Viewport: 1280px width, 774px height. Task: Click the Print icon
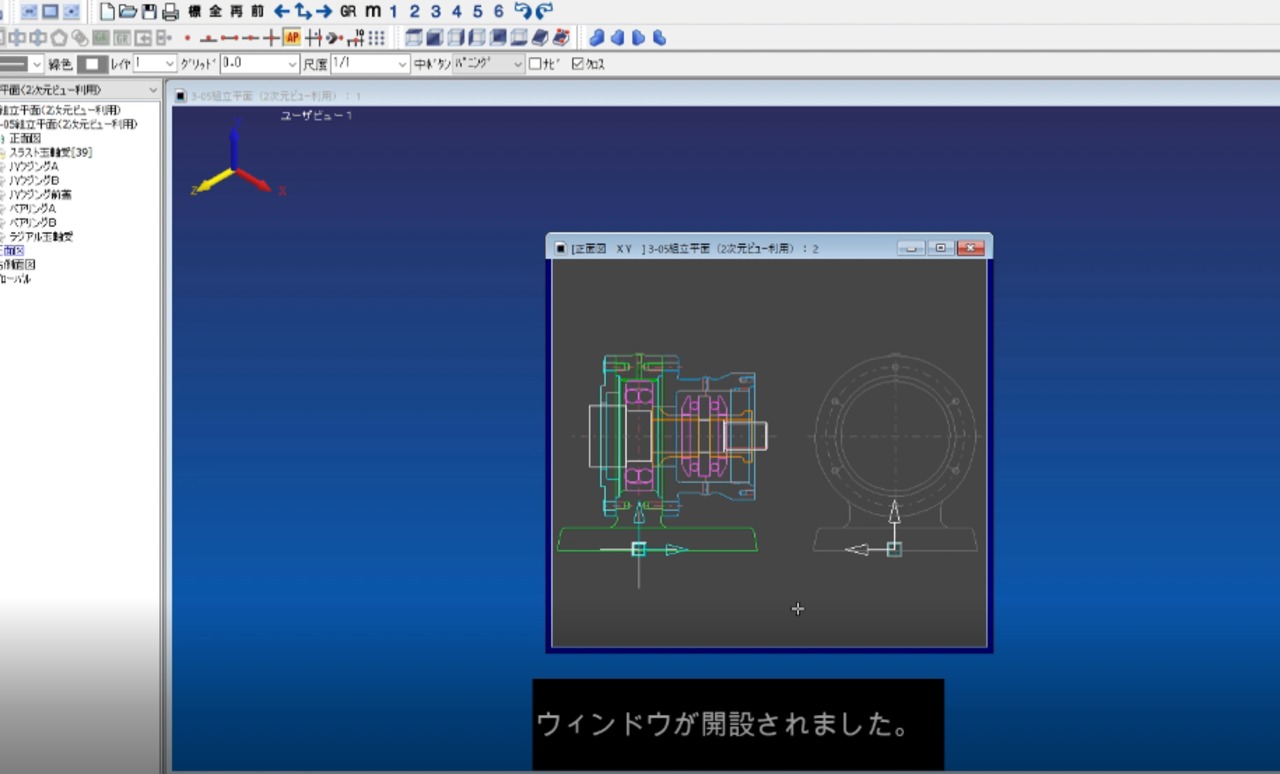pos(170,12)
